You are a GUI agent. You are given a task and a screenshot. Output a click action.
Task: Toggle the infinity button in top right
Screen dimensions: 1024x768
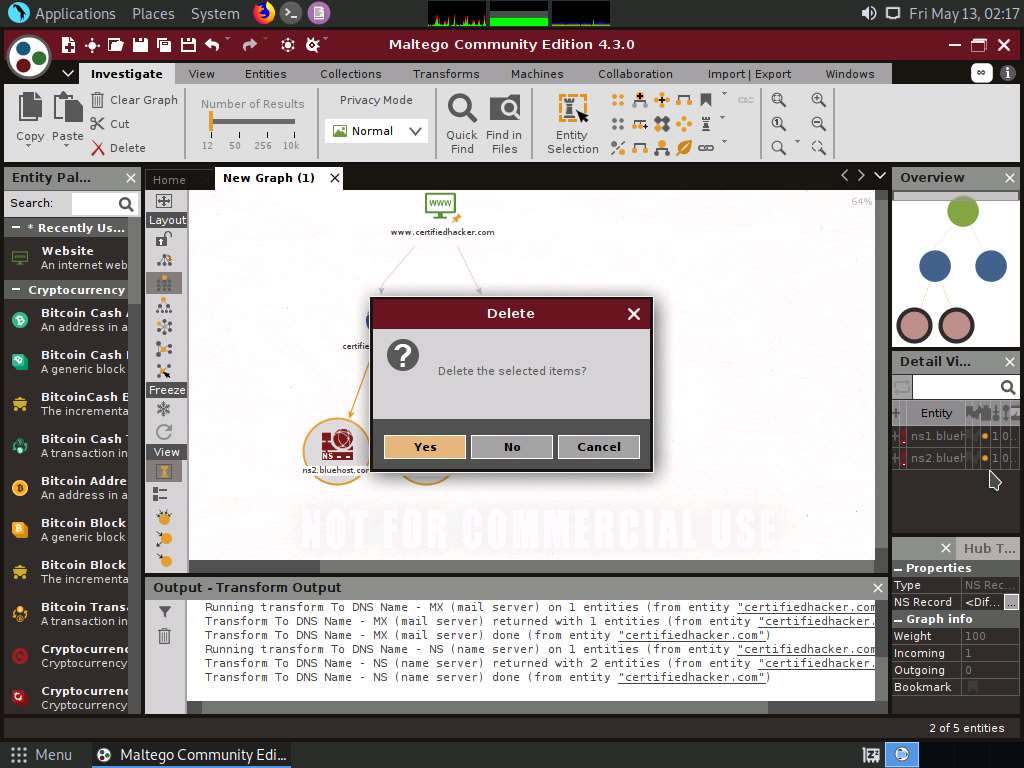tap(981, 73)
